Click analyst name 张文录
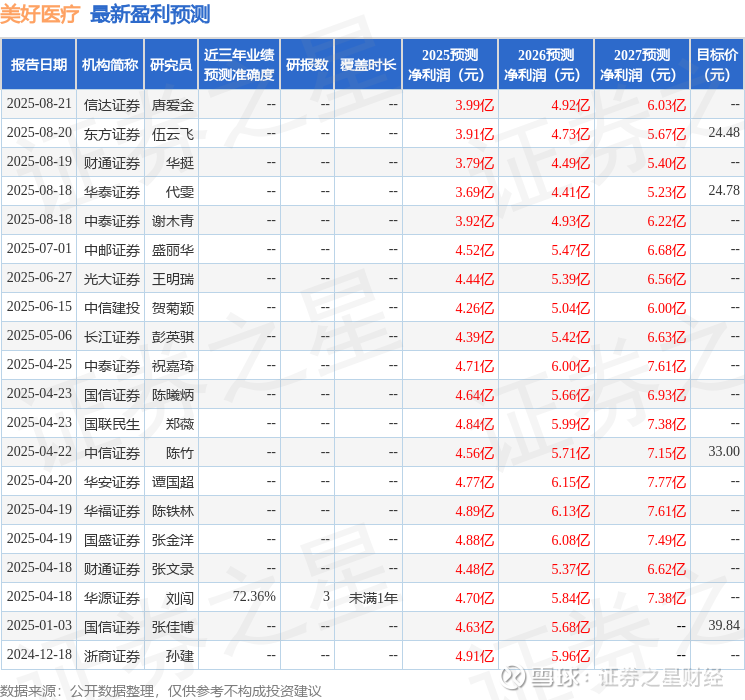This screenshot has width=745, height=700. pos(172,569)
